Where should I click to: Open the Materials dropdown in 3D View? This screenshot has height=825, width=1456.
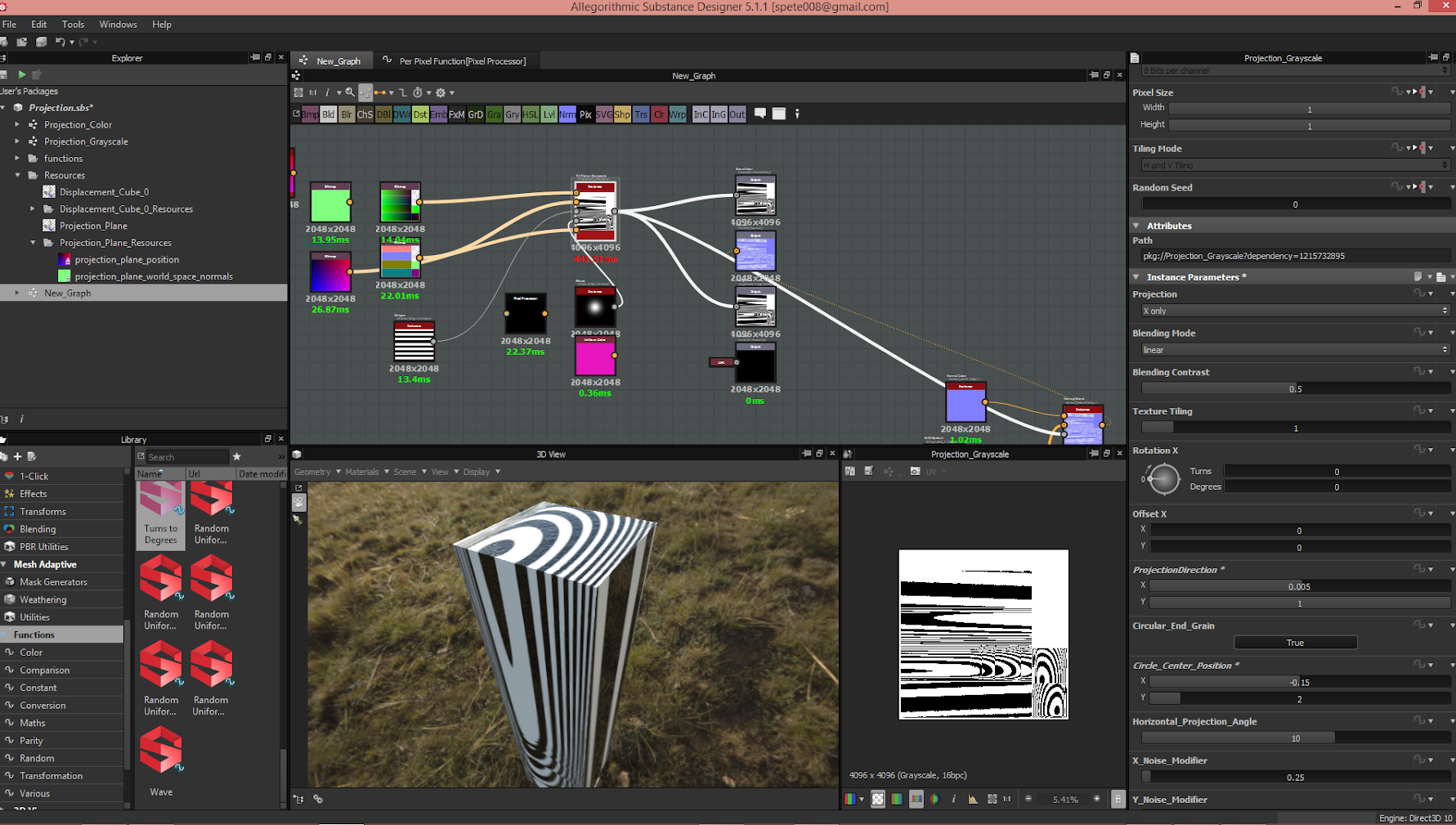coord(367,472)
